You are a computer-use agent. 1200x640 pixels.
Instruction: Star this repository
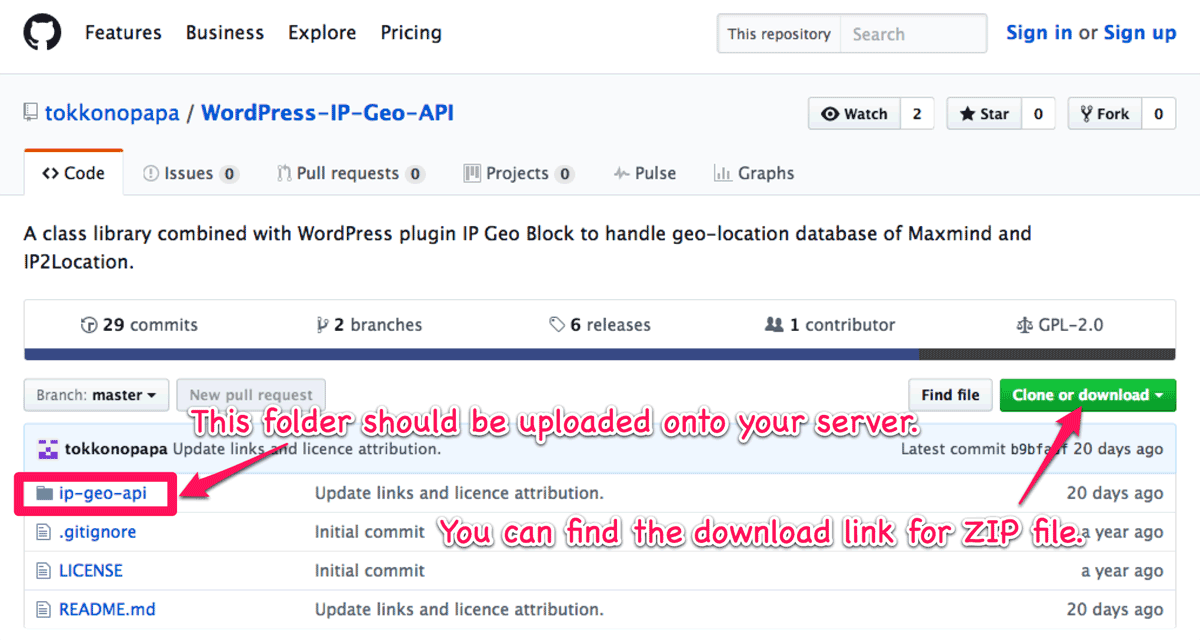pos(985,114)
